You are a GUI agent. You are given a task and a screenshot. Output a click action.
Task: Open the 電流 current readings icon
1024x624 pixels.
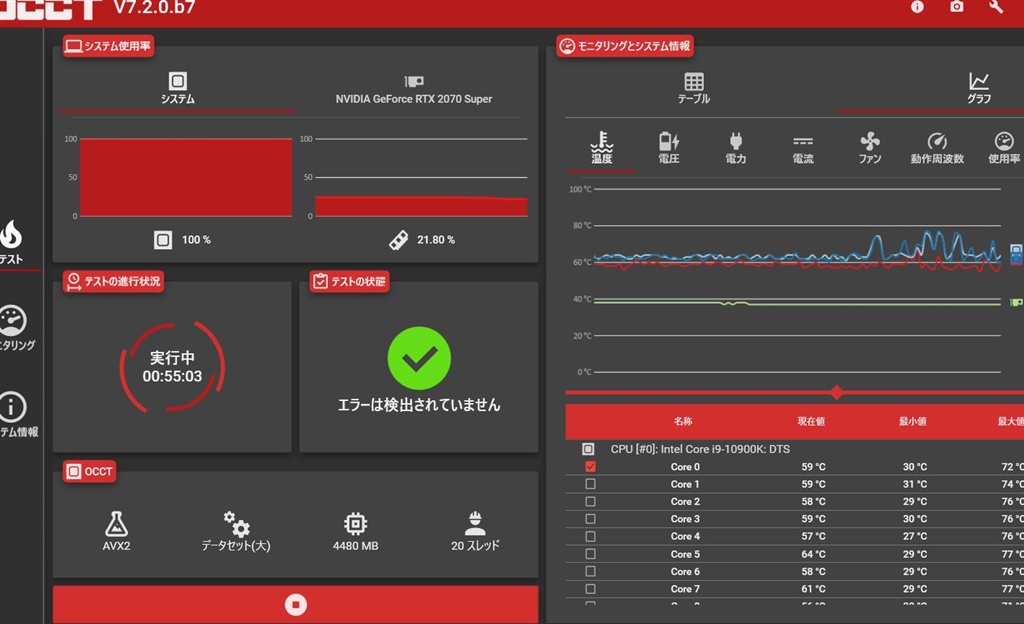pyautogui.click(x=803, y=148)
